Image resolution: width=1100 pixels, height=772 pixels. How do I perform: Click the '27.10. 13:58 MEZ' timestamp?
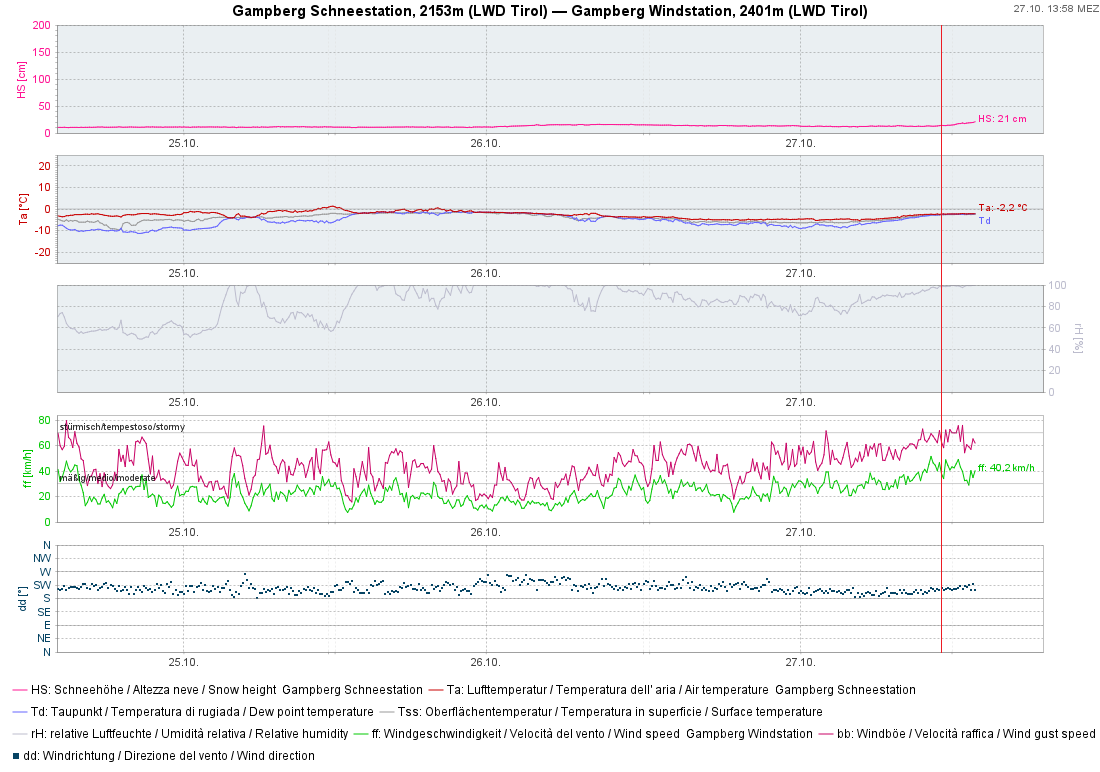click(x=1055, y=8)
